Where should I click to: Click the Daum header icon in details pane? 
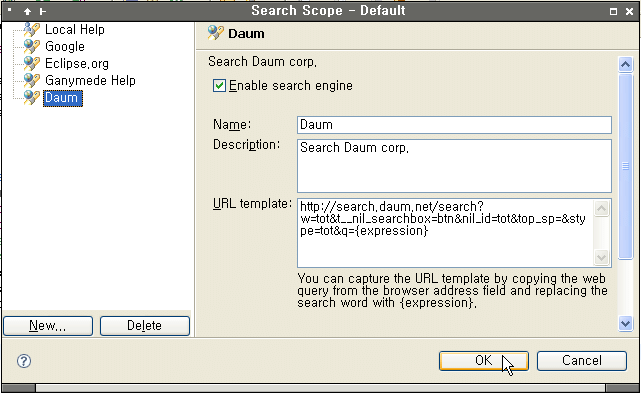215,33
